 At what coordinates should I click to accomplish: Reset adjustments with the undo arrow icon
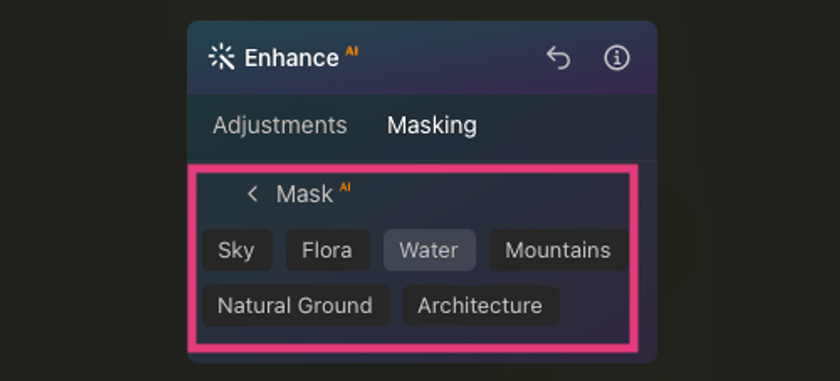[558, 57]
